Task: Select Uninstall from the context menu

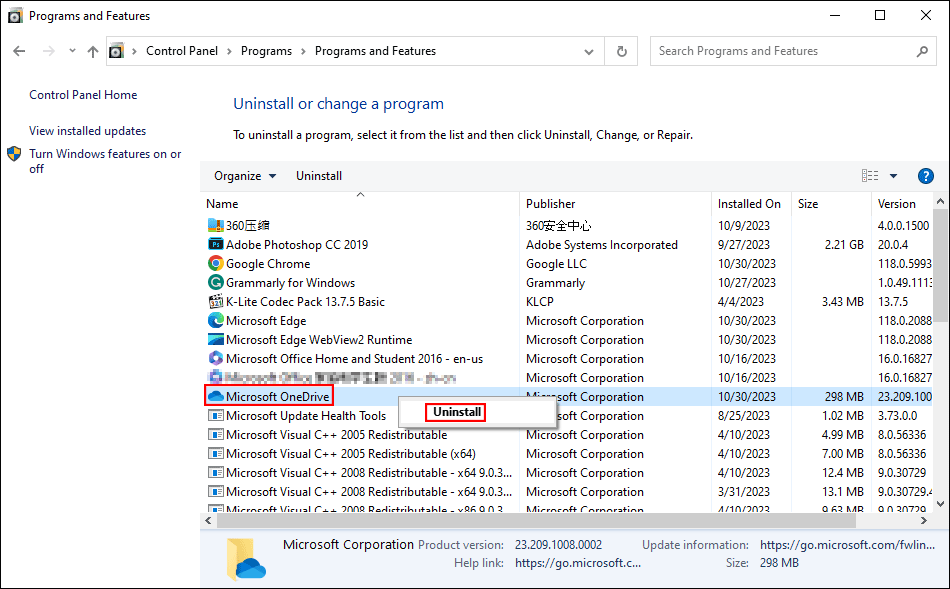Action: point(455,411)
